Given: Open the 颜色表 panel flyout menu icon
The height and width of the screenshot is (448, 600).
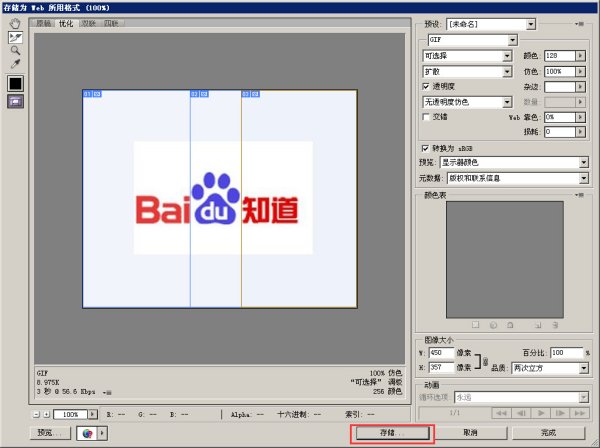Looking at the screenshot, I should (x=579, y=195).
